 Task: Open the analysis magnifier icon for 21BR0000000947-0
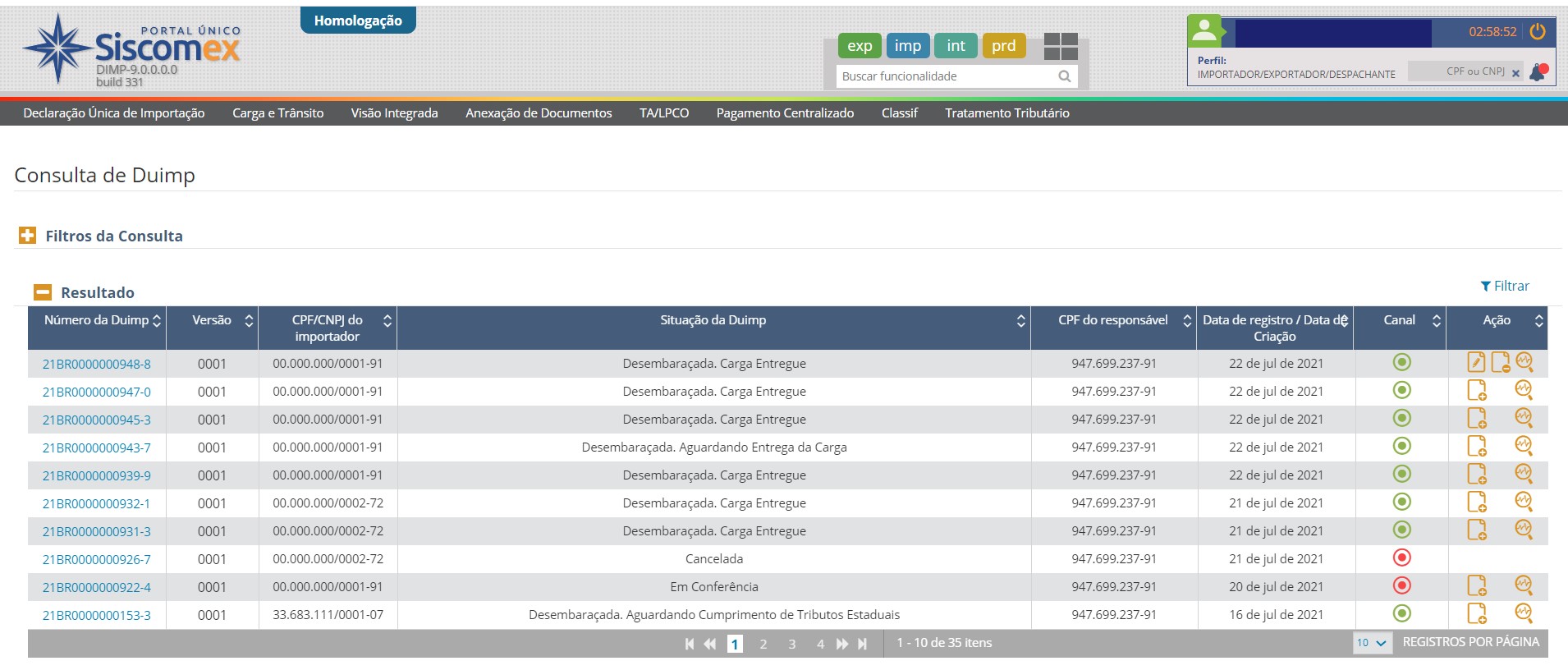[1524, 390]
